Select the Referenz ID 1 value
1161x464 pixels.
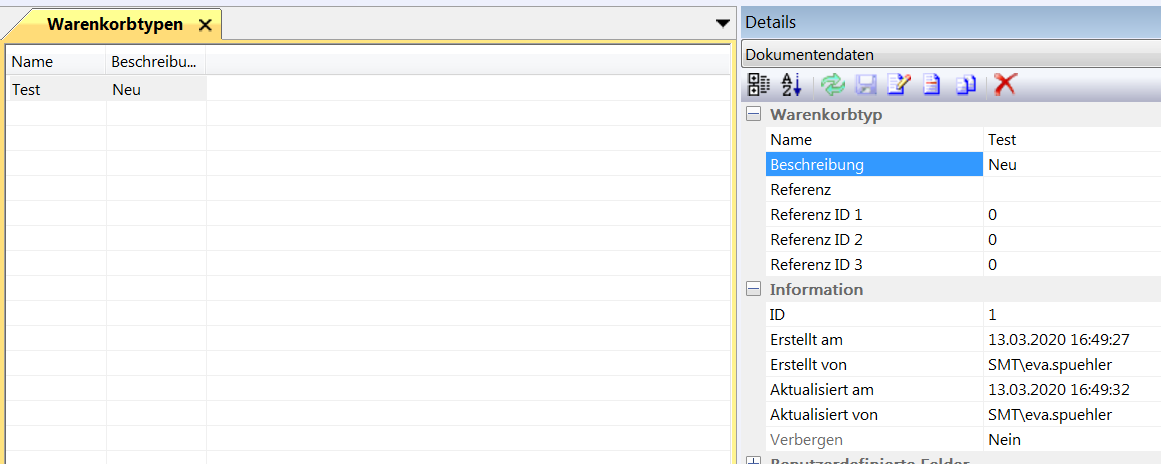pyautogui.click(x=1070, y=215)
